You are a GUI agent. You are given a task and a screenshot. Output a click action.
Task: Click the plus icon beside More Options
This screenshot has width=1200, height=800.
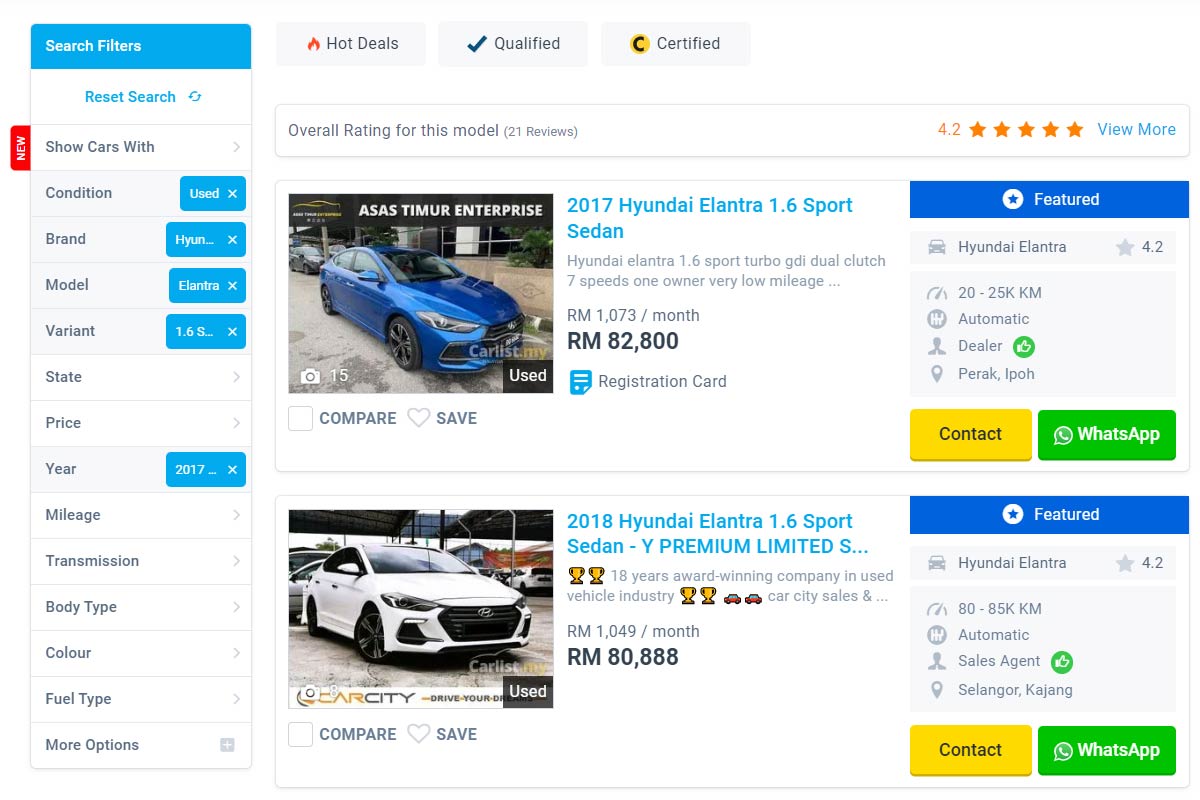(227, 745)
